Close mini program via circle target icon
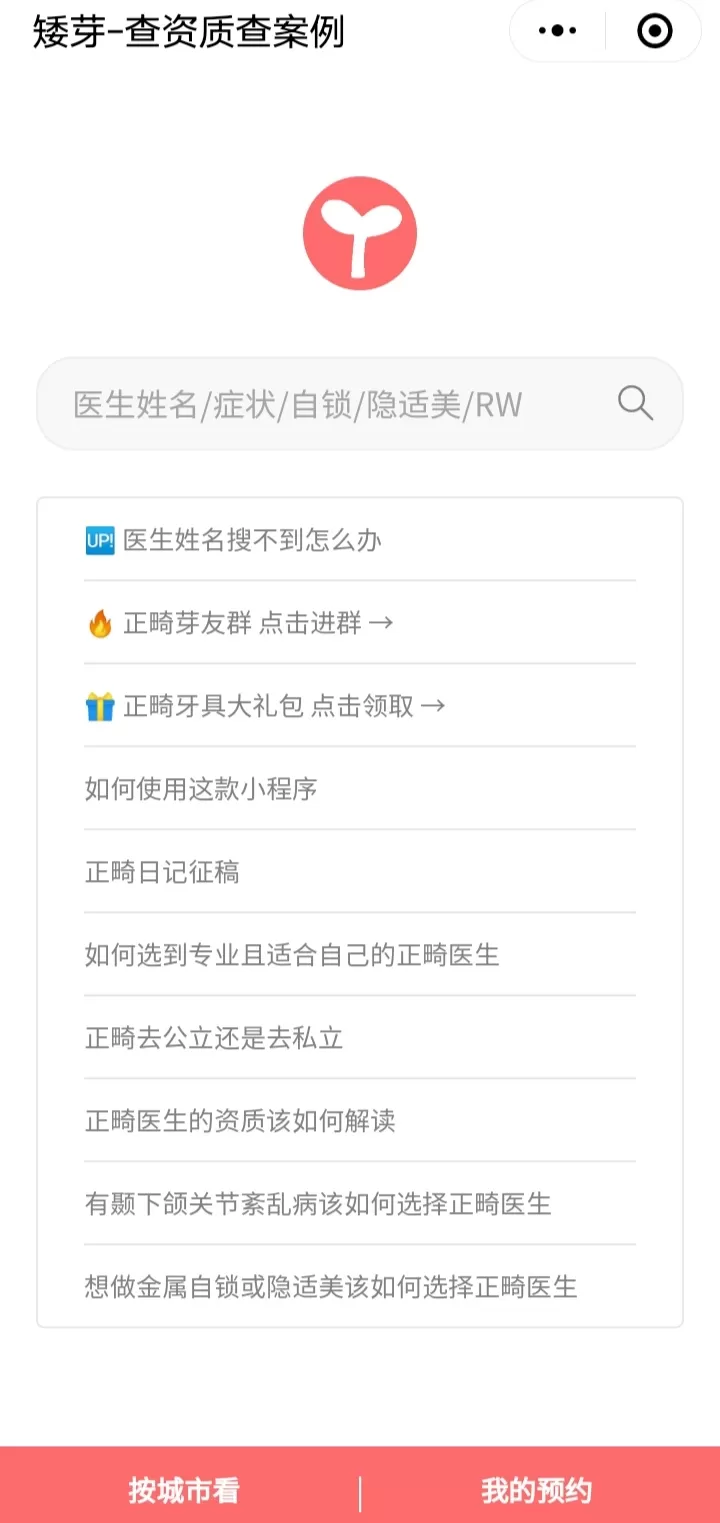This screenshot has width=720, height=1523. pyautogui.click(x=655, y=31)
